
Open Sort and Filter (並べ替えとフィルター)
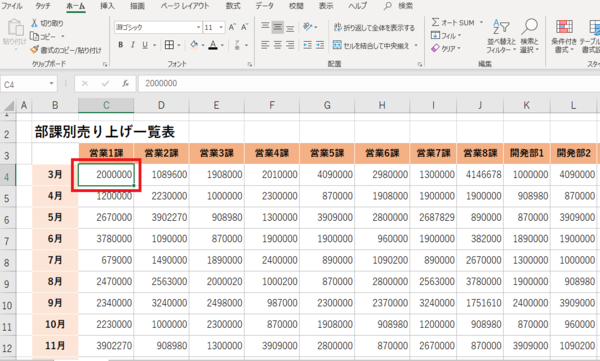coord(501,36)
